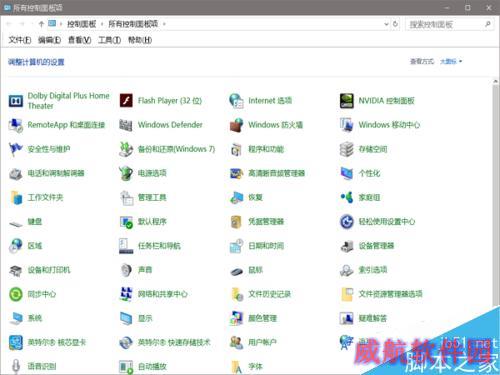Open the Windows 防火墙 icon
Viewport: 500px width, 375px height.
236,125
